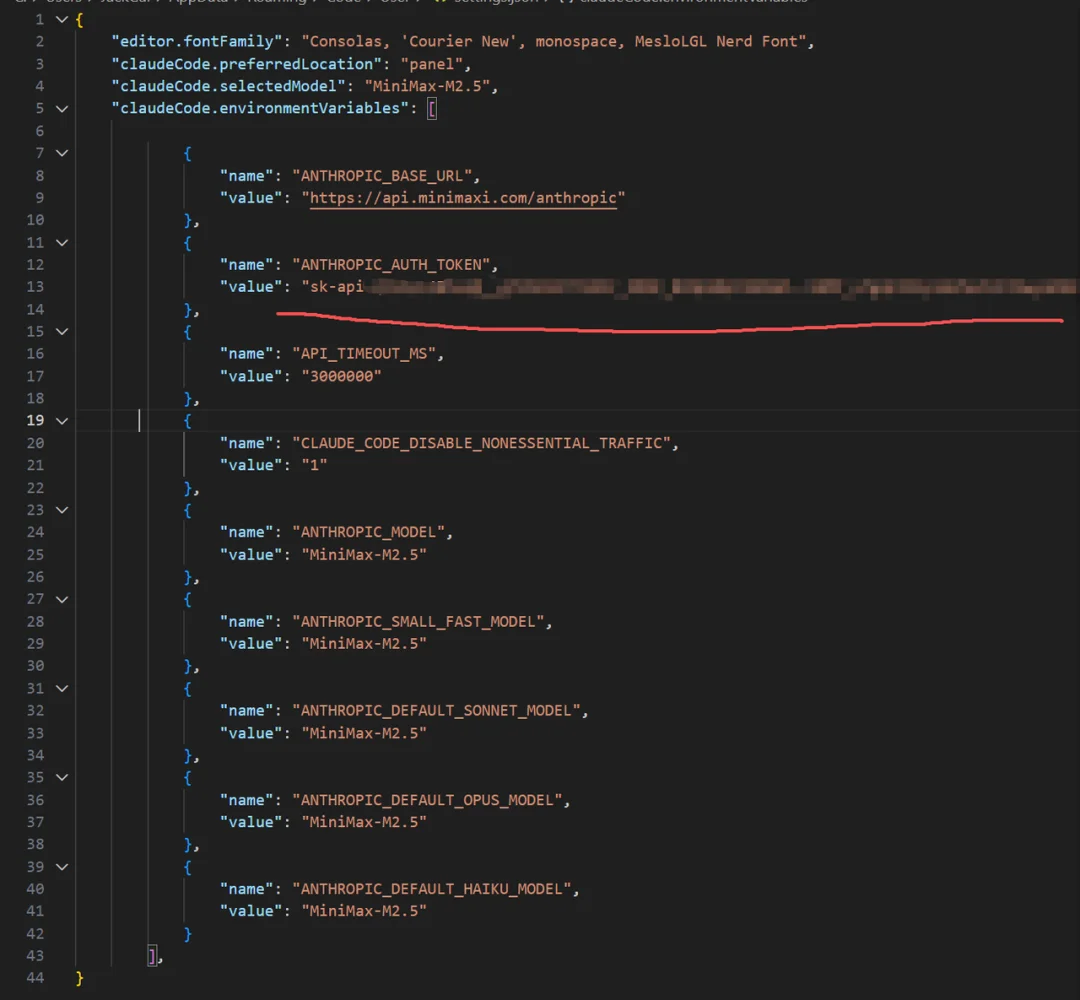Collapse the API_TIMEOUT_MS block chevron
Image resolution: width=1080 pixels, height=1000 pixels.
coord(62,331)
